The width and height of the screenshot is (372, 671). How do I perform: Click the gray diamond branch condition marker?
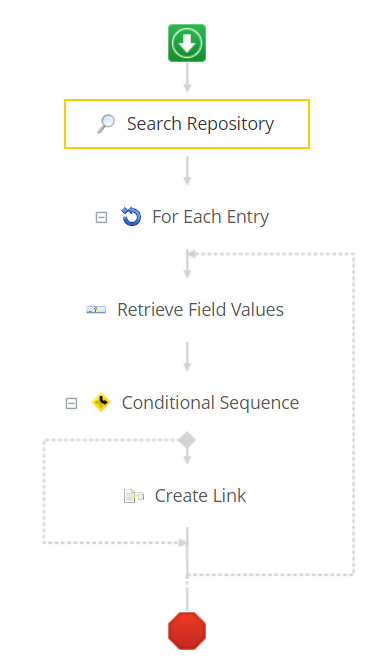(187, 440)
